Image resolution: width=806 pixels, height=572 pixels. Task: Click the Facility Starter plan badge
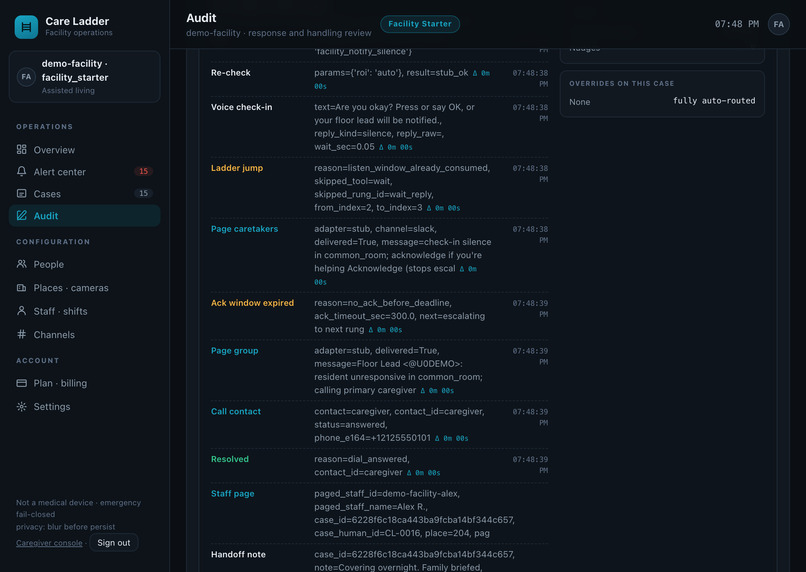tap(419, 24)
